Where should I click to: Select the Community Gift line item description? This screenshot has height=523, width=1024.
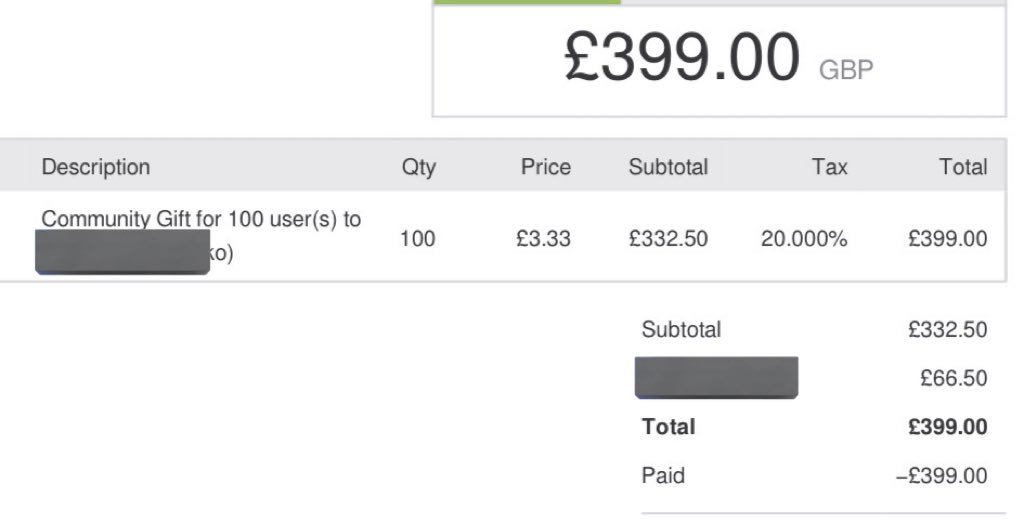click(201, 236)
